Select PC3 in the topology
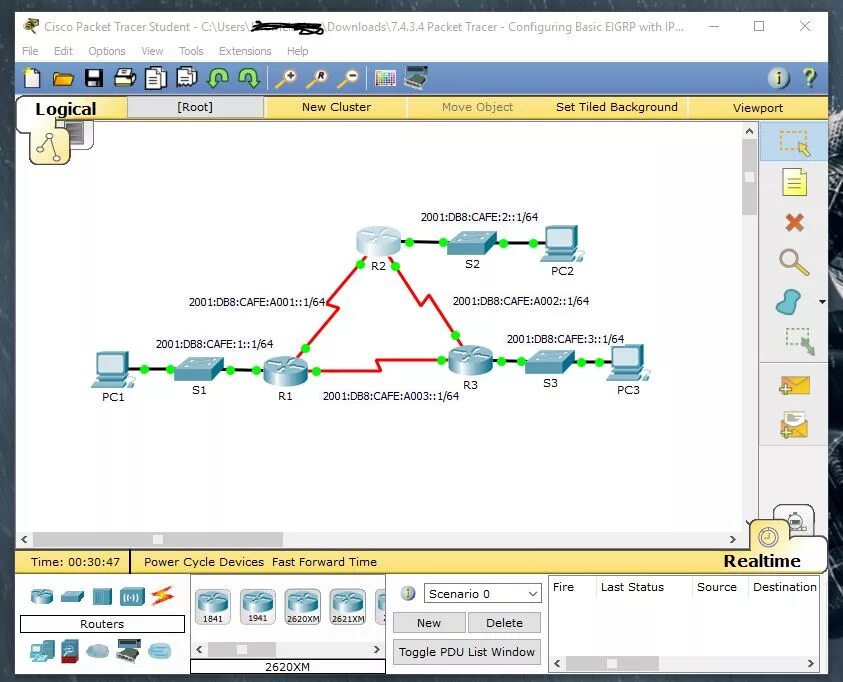The width and height of the screenshot is (843, 682). coord(627,363)
